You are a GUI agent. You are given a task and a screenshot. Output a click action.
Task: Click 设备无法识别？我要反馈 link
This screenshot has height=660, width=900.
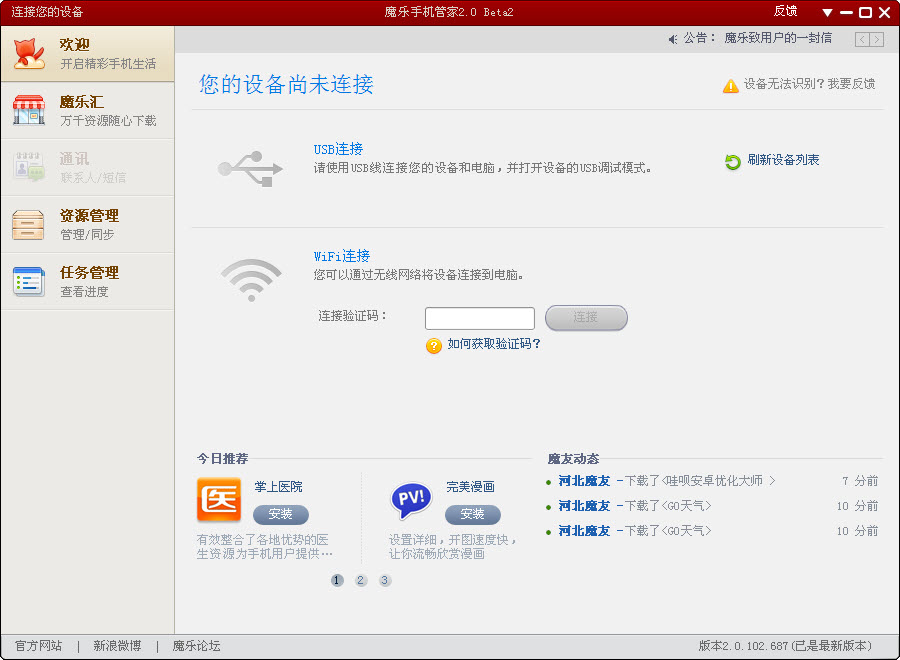tap(809, 84)
